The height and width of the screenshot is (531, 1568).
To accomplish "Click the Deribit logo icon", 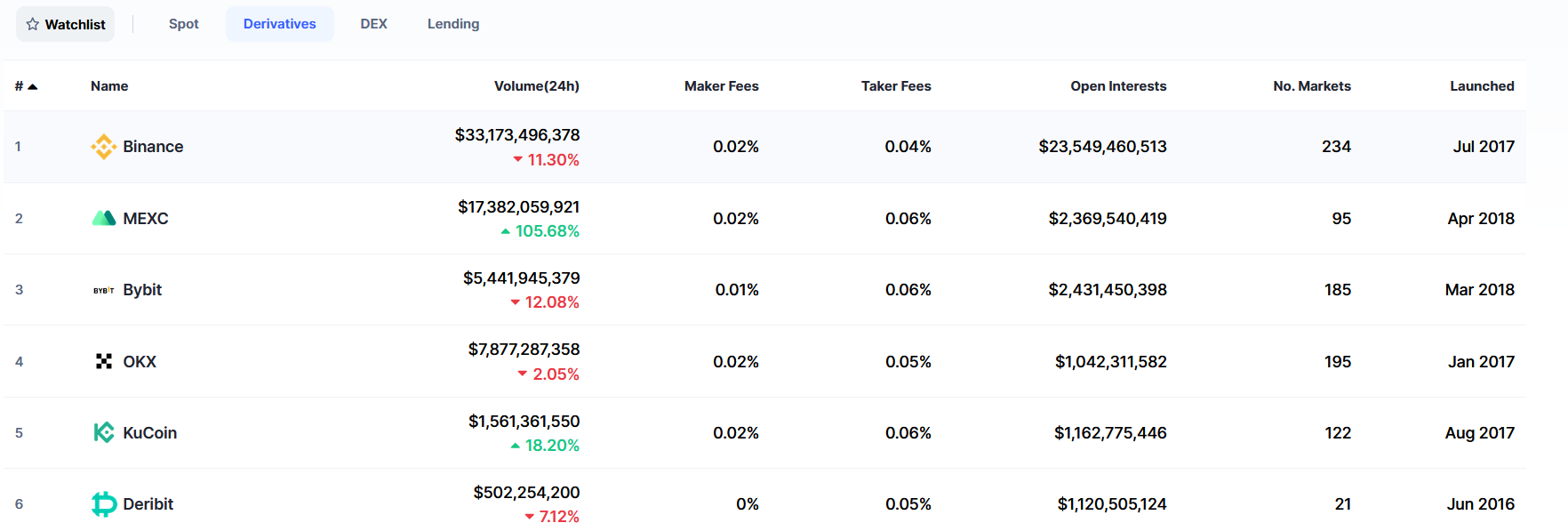I will [x=104, y=504].
